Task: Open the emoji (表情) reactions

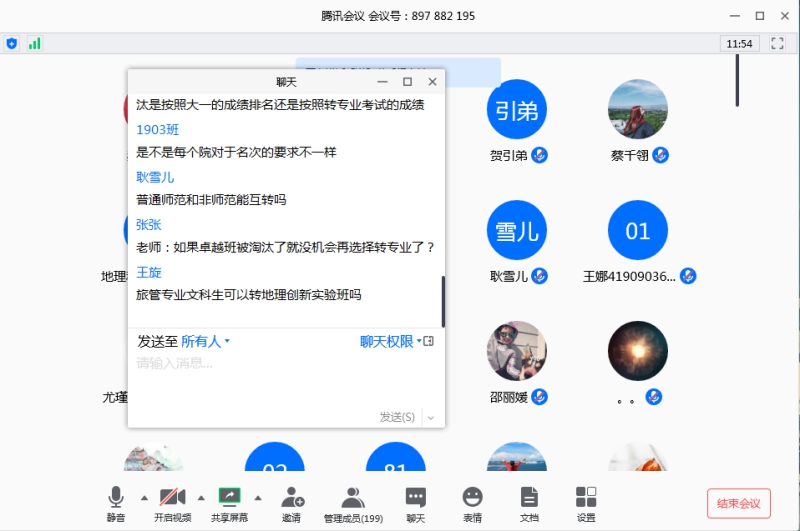Action: pyautogui.click(x=472, y=503)
